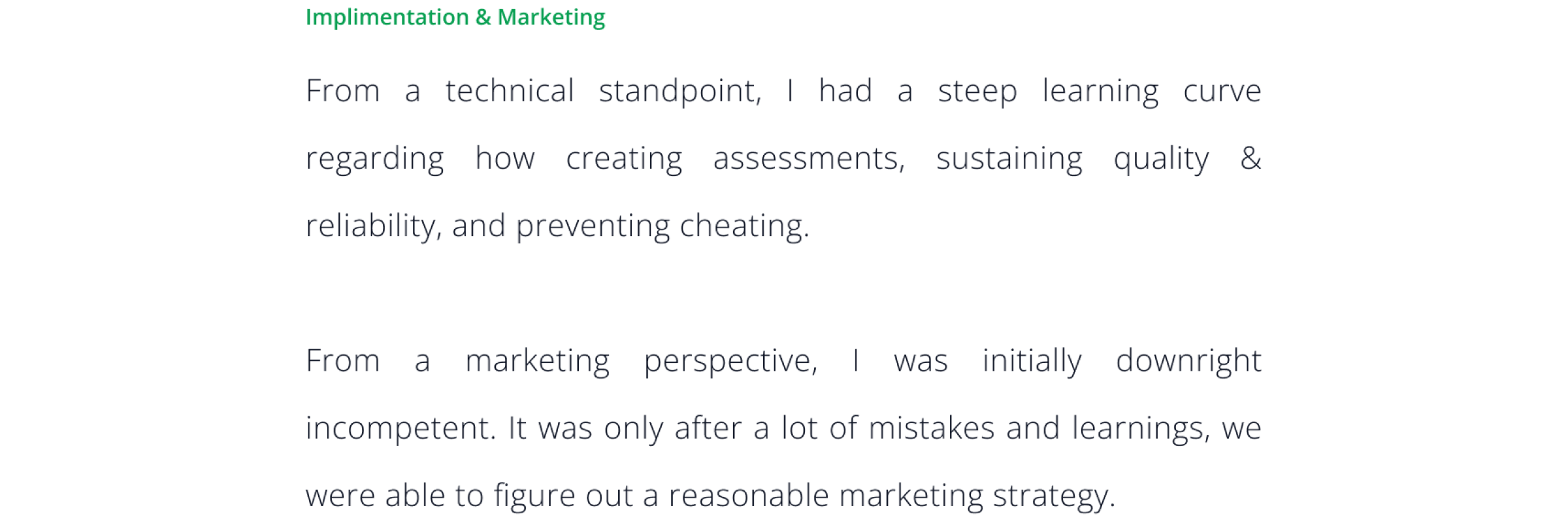This screenshot has width=1568, height=527.
Task: Click on the word 'mistakes'
Action: (x=931, y=429)
